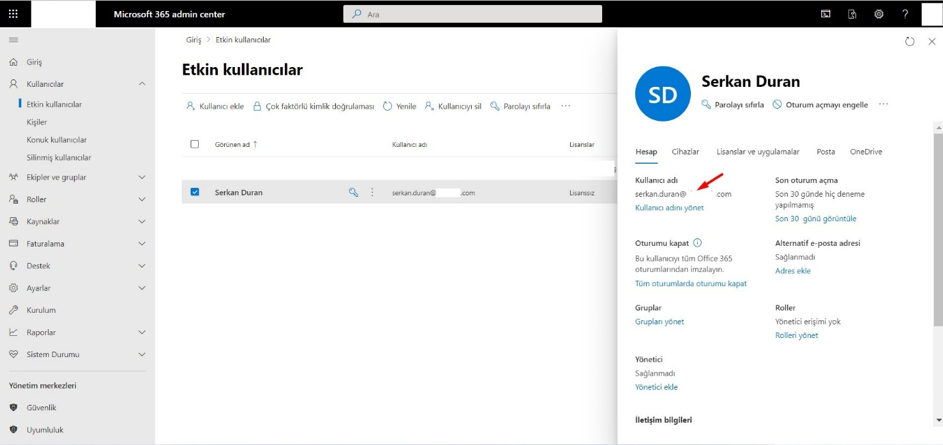Click the Kullanıcı adını yönet link

pyautogui.click(x=669, y=207)
